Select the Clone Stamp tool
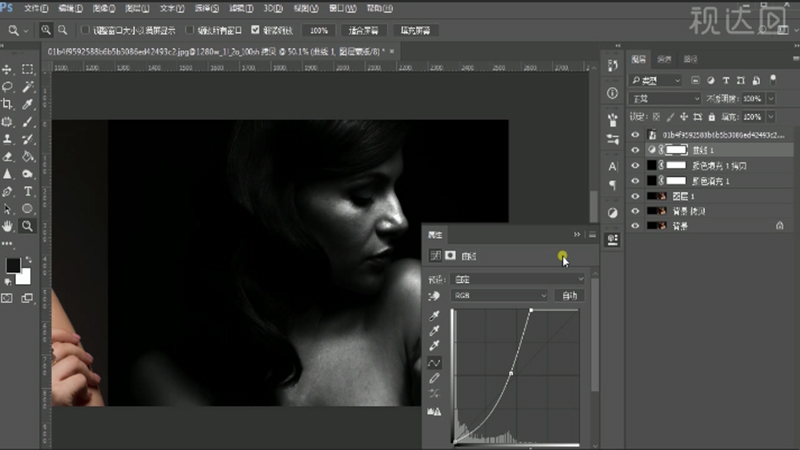800x450 pixels. pos(7,139)
